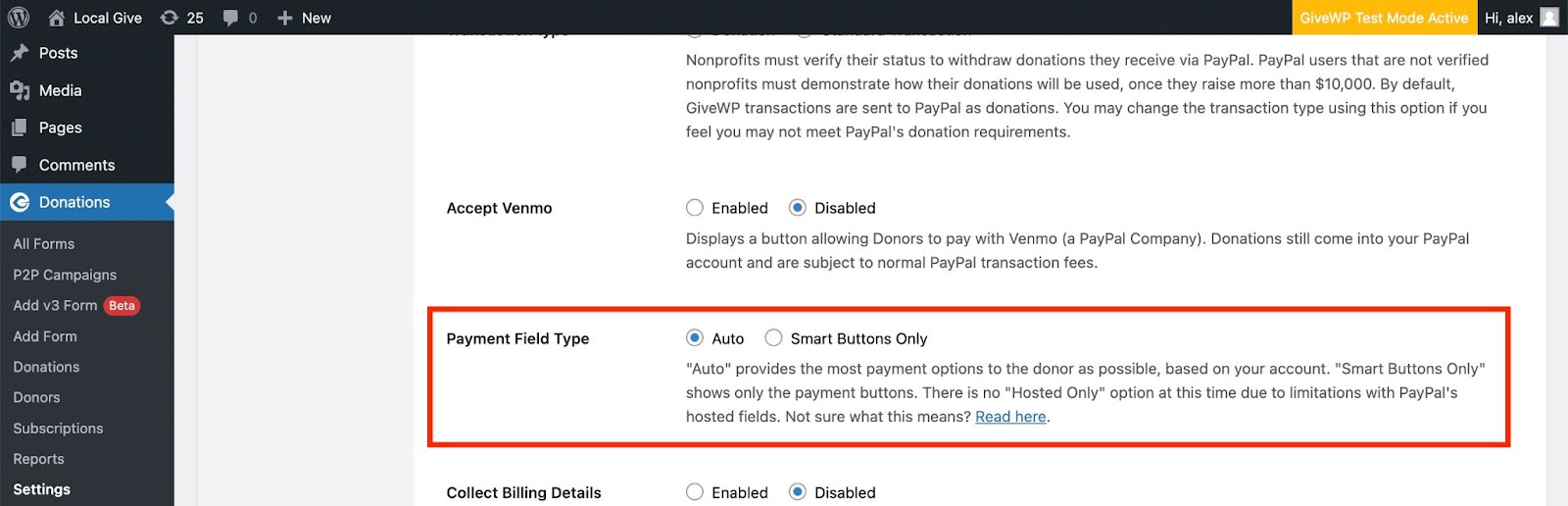Enable Collect Billing Details
Viewport: 1568px width, 506px height.
coord(695,492)
